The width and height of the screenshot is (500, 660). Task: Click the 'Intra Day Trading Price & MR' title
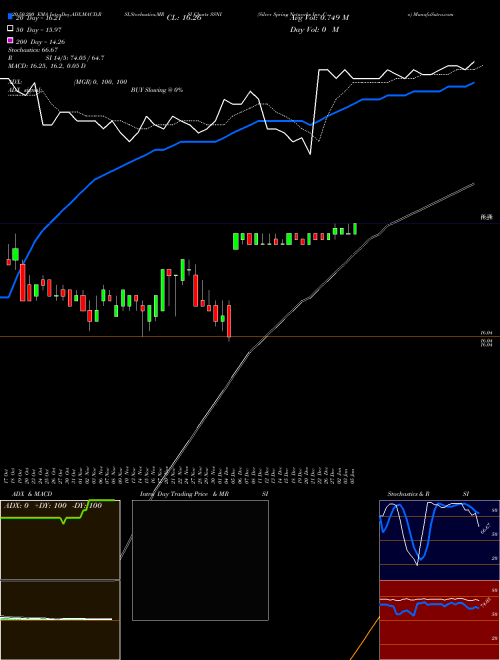coord(184,494)
